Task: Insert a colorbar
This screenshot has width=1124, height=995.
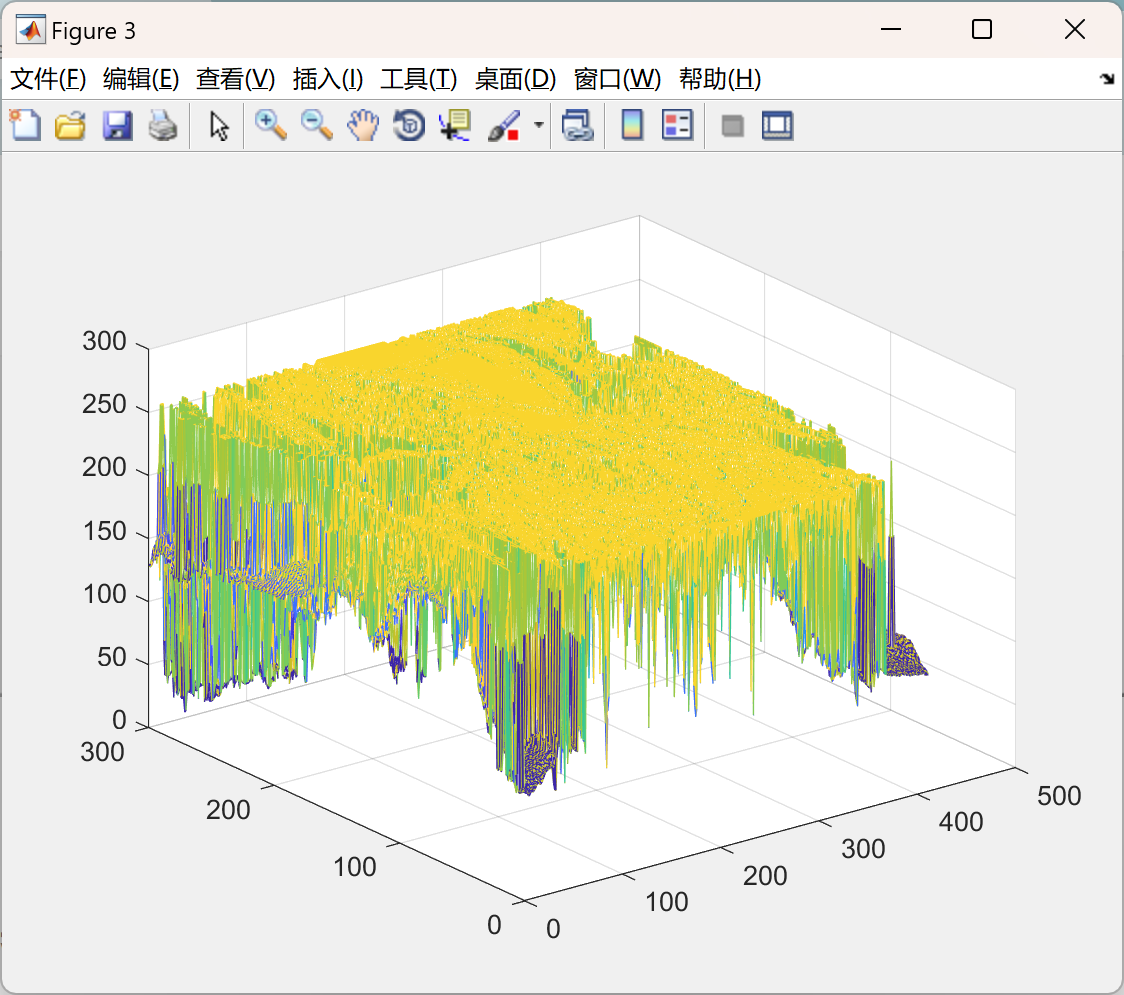Action: 632,125
